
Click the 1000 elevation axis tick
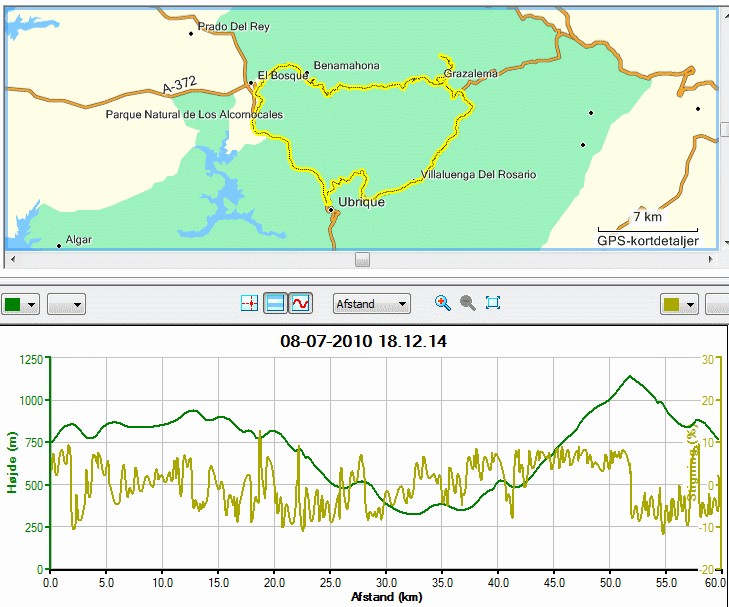click(31, 401)
